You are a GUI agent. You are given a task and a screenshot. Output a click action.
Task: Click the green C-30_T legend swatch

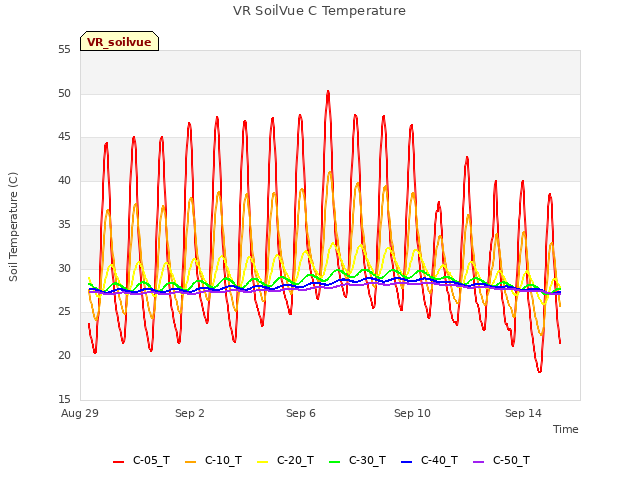(334, 462)
